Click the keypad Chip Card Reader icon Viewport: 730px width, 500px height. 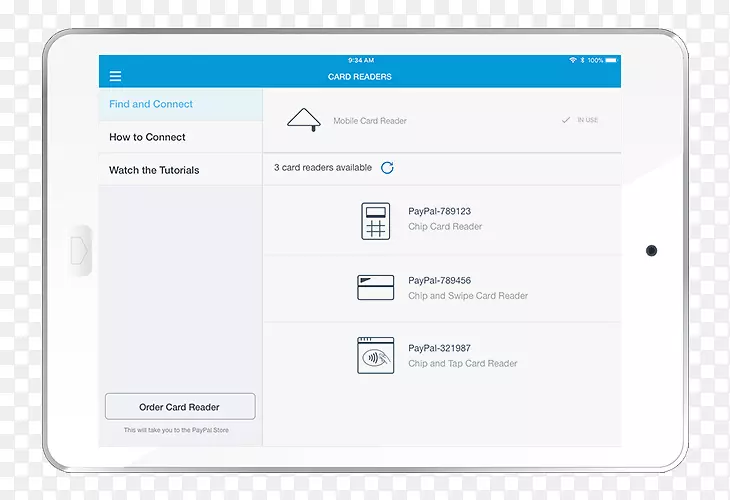(375, 220)
